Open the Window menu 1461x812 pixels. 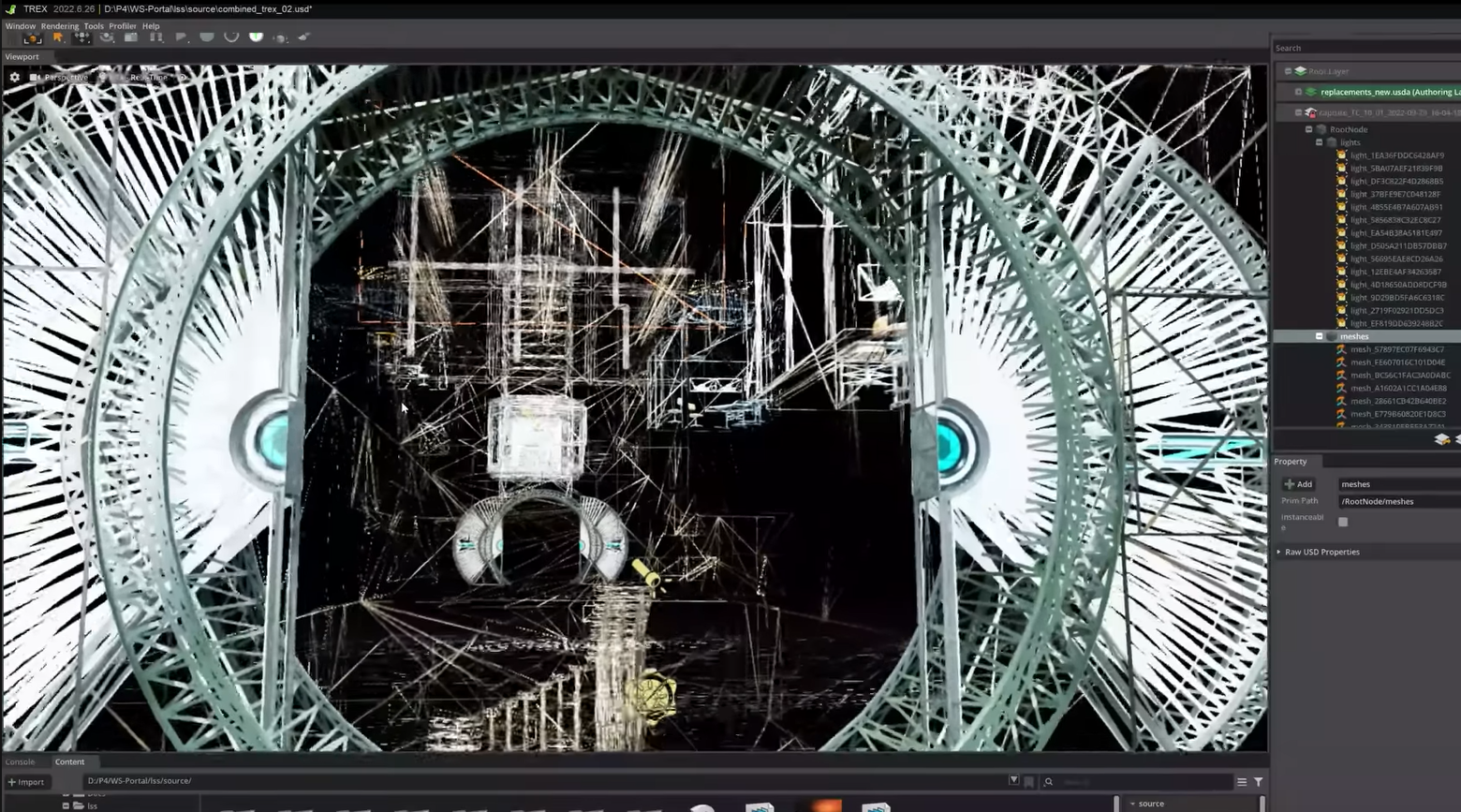click(20, 26)
